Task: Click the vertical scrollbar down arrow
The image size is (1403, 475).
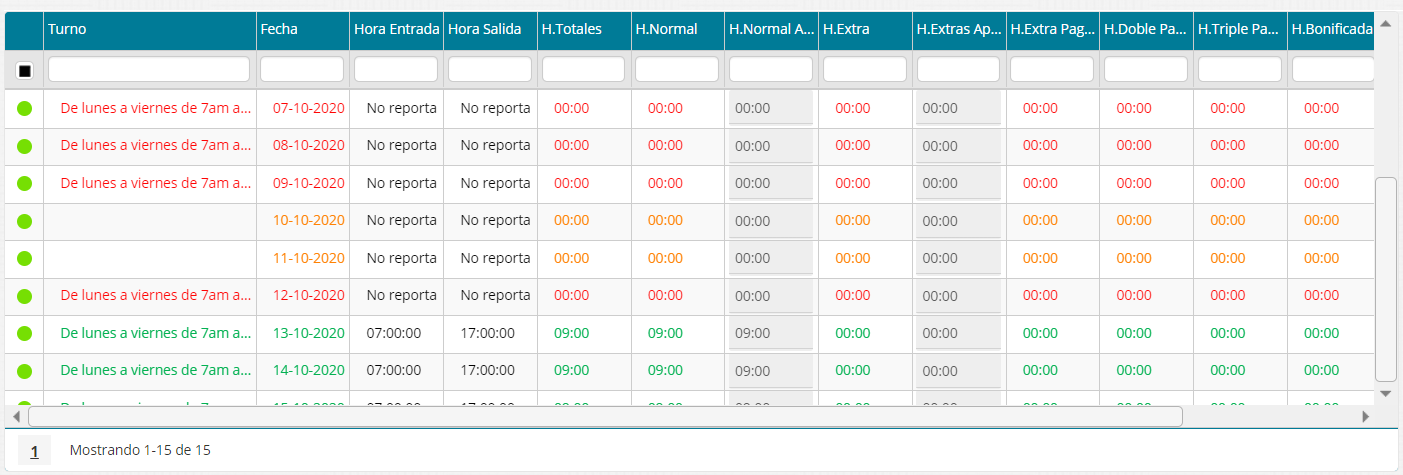Action: pyautogui.click(x=1385, y=393)
